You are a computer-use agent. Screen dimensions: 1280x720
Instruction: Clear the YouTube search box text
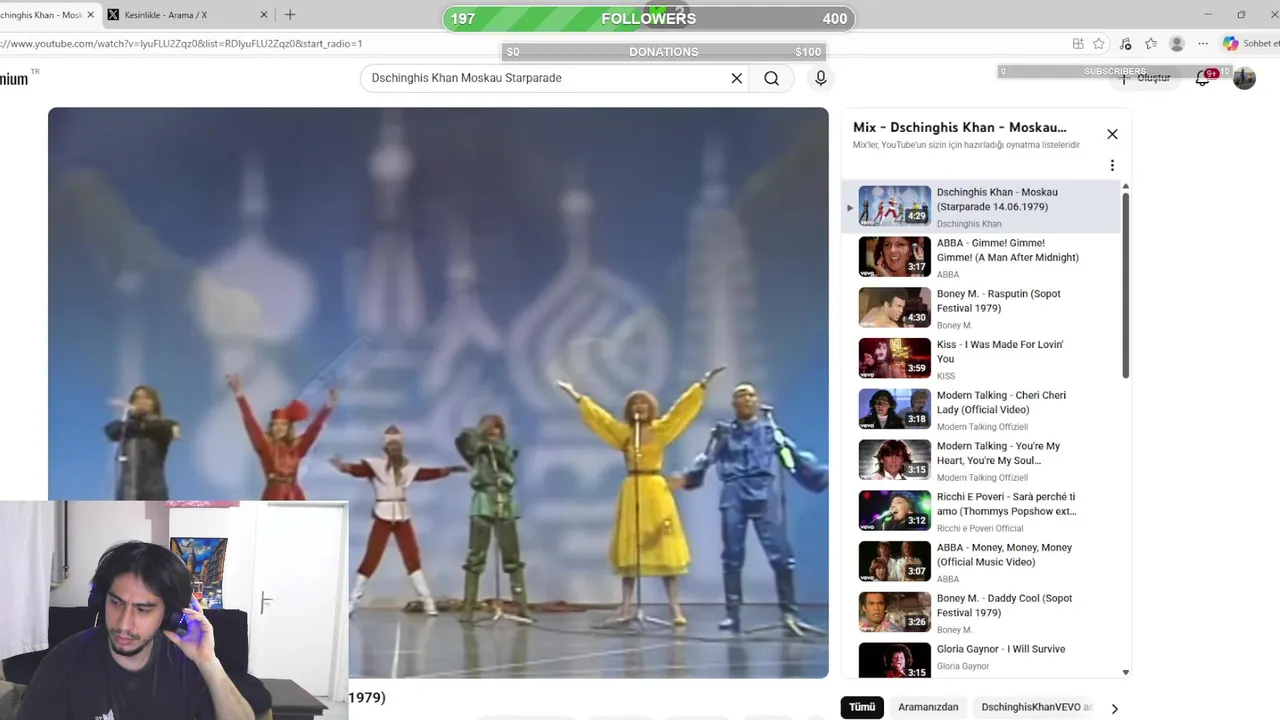pyautogui.click(x=737, y=78)
